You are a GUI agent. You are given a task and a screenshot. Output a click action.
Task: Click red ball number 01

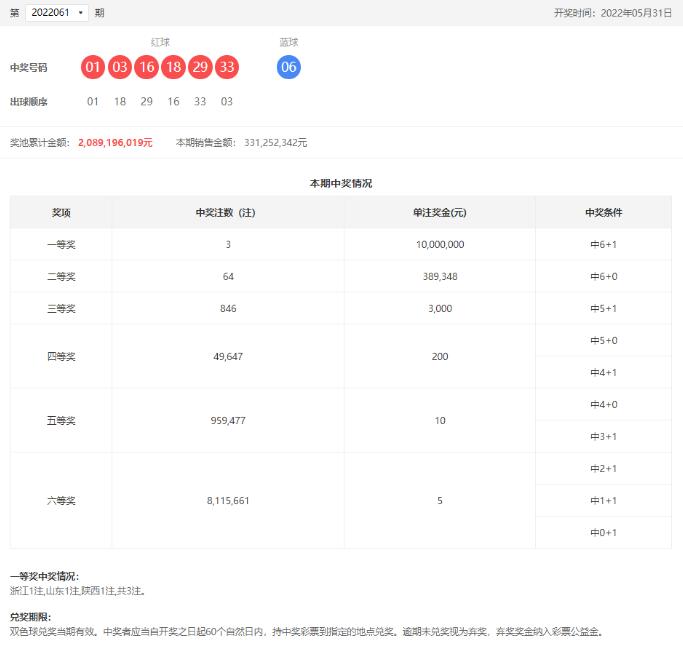pos(93,67)
